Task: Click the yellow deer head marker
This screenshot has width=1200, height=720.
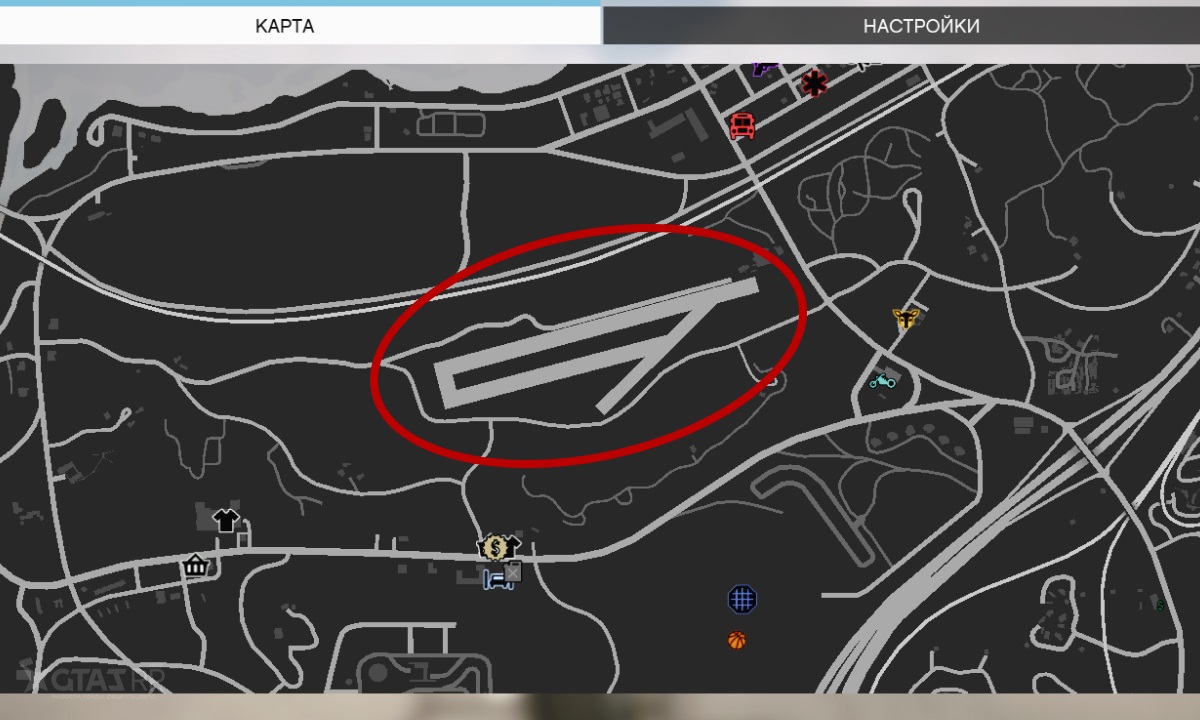Action: (x=906, y=319)
